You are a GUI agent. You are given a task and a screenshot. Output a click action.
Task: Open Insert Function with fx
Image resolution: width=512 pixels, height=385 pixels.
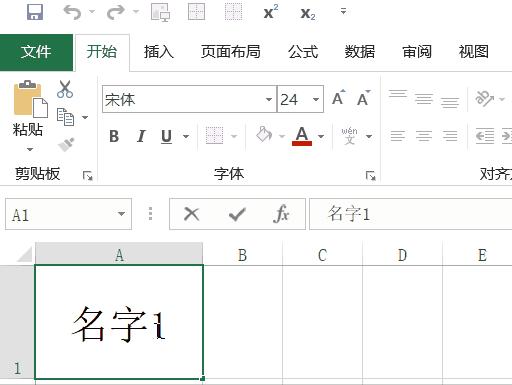(x=281, y=214)
